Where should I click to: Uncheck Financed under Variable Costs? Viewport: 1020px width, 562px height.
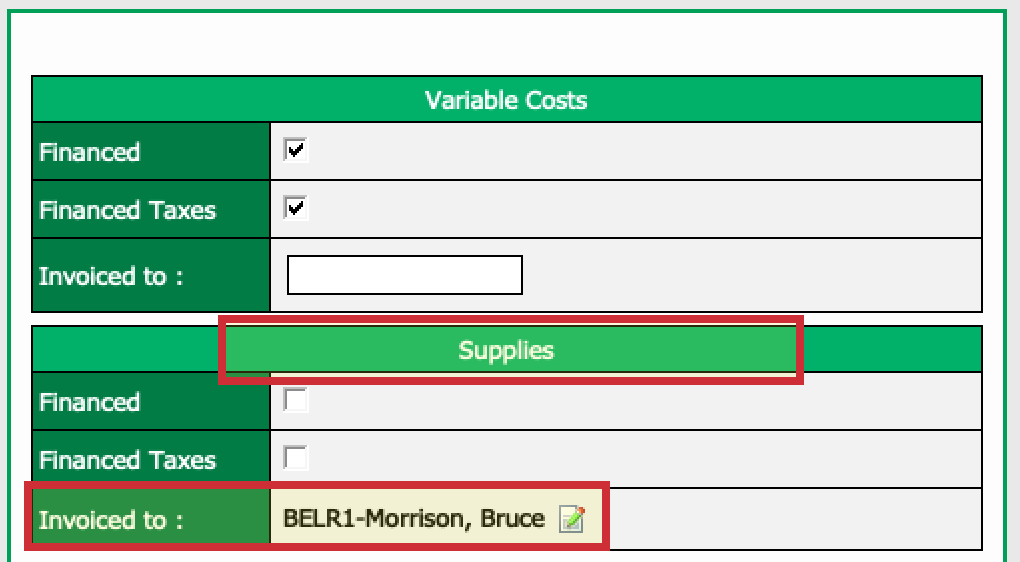click(x=295, y=150)
